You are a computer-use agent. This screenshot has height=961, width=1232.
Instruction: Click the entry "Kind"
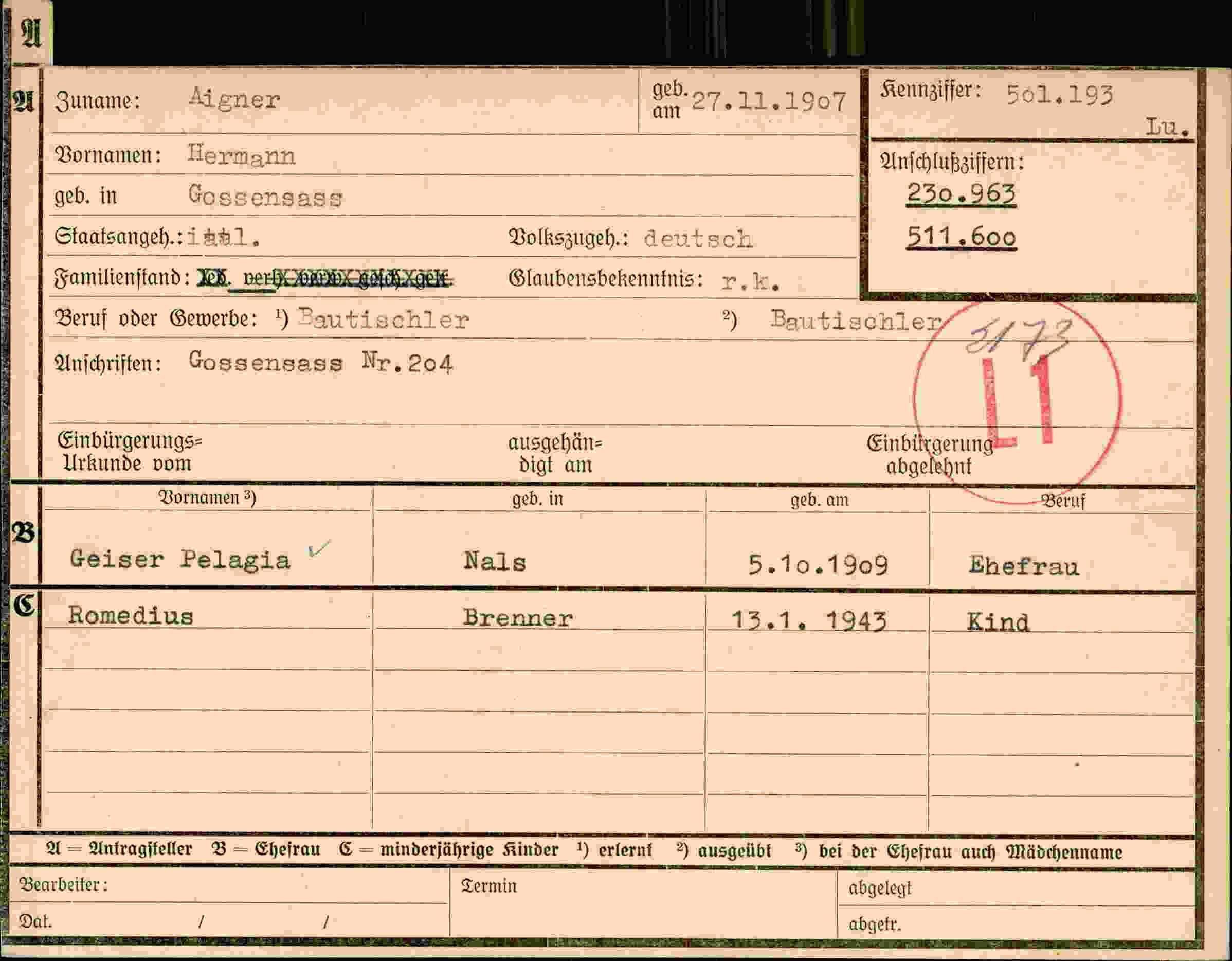pos(998,622)
